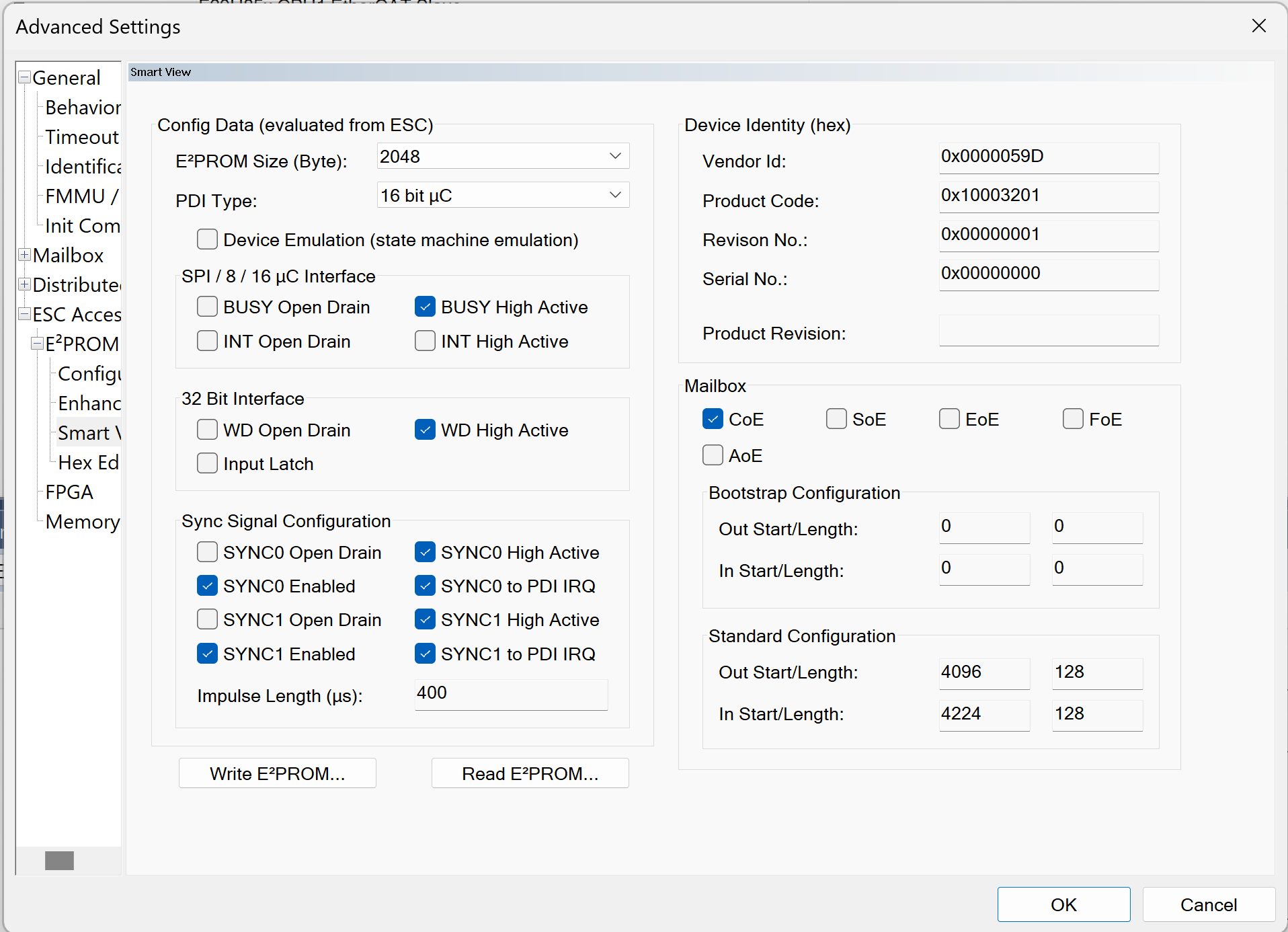The image size is (1288, 932).
Task: Expand the Mailbox tree node
Action: point(24,255)
